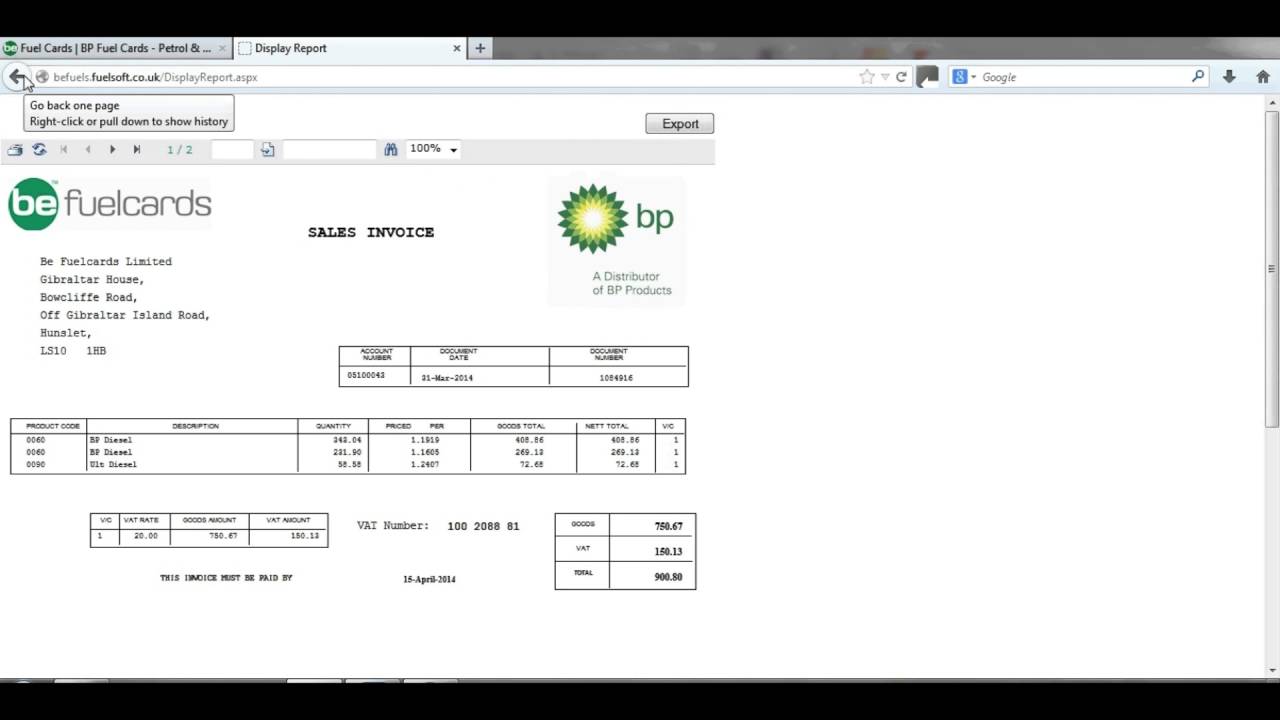Click the total amount 900.80
1280x720 pixels.
tap(668, 577)
